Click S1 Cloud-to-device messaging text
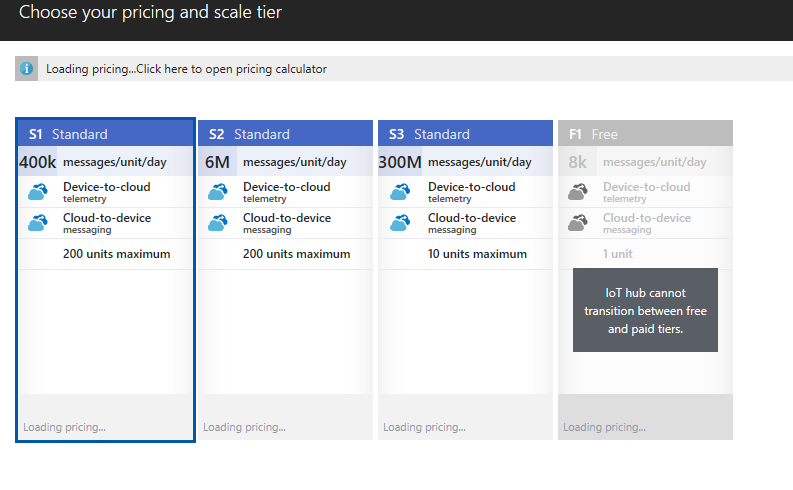 pos(107,222)
